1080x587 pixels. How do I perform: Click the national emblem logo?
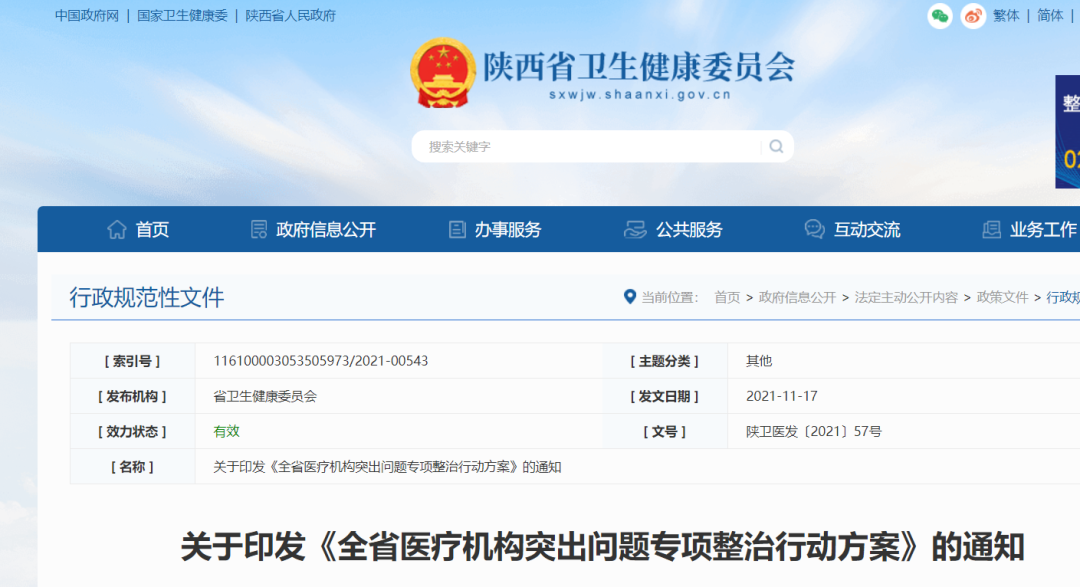(x=443, y=72)
